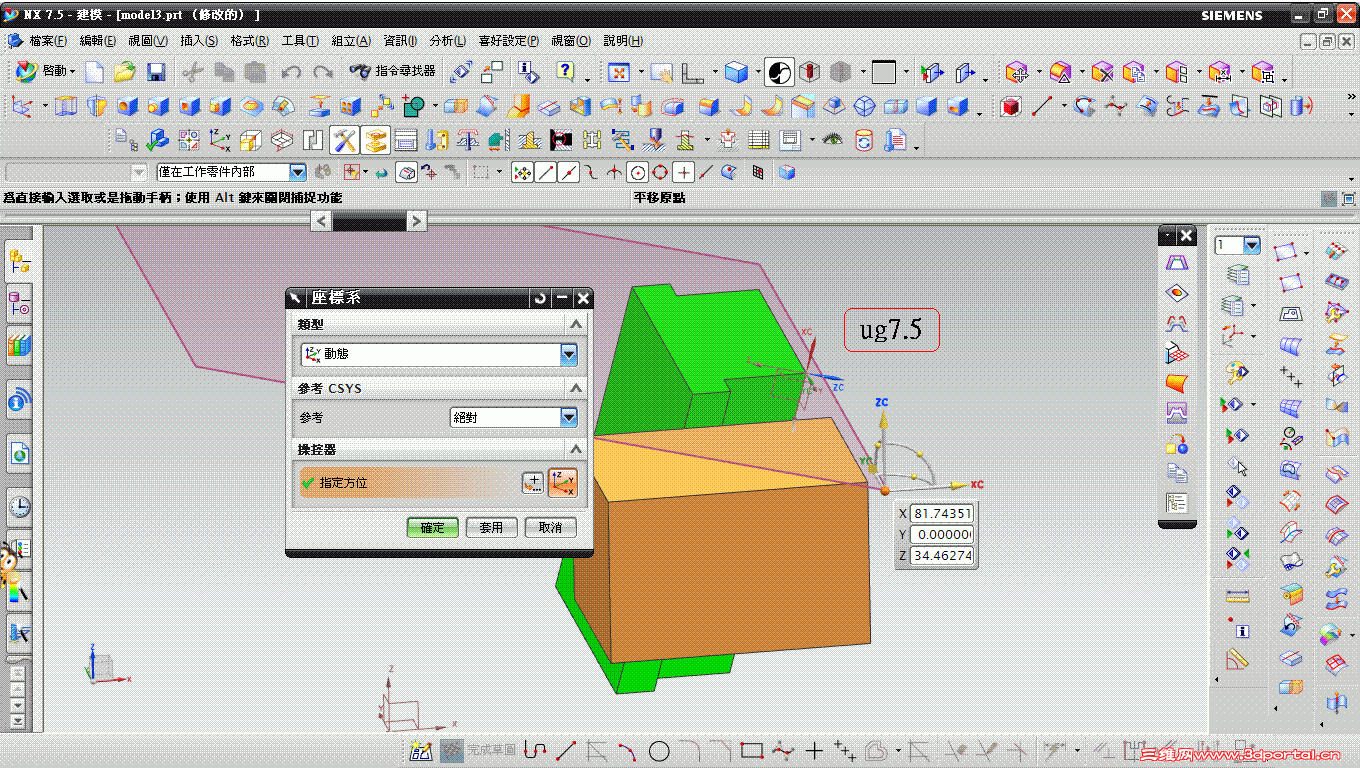This screenshot has height=768, width=1360.
Task: Click the XYZ coordinate system icon in toolbar
Action: (220, 140)
